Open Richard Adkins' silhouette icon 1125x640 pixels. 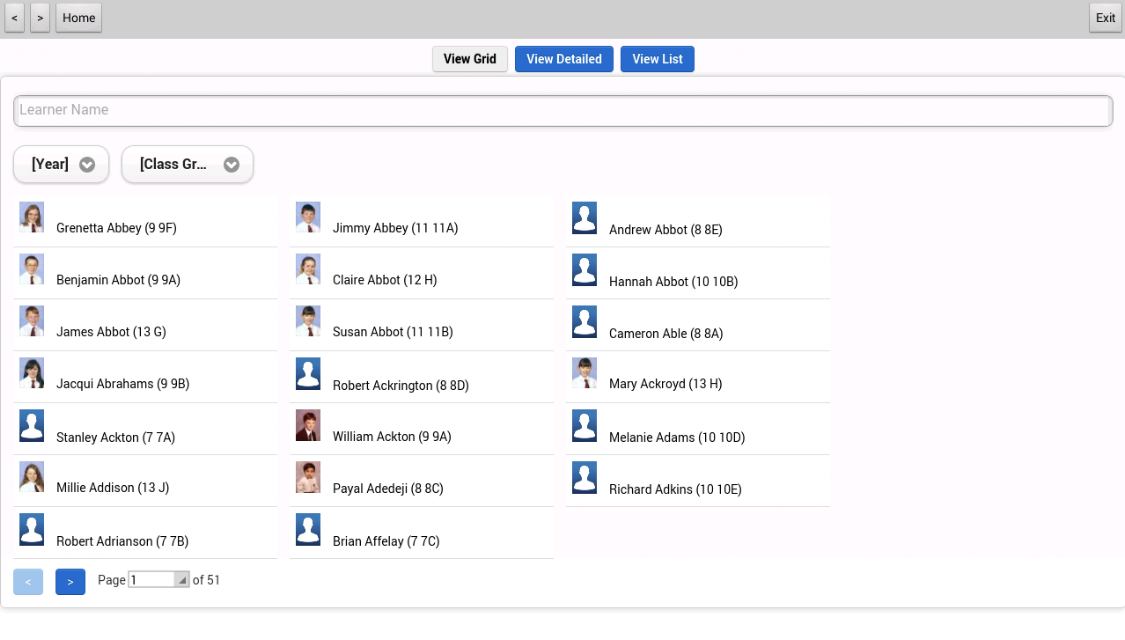click(584, 478)
